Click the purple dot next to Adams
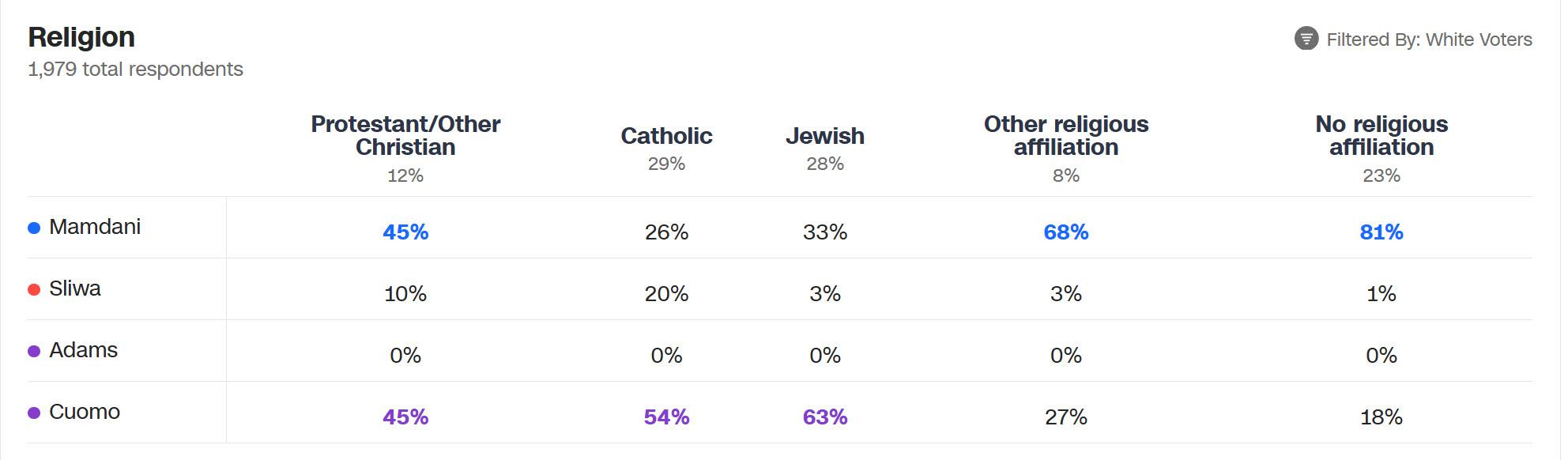The width and height of the screenshot is (1568, 460). click(x=34, y=352)
